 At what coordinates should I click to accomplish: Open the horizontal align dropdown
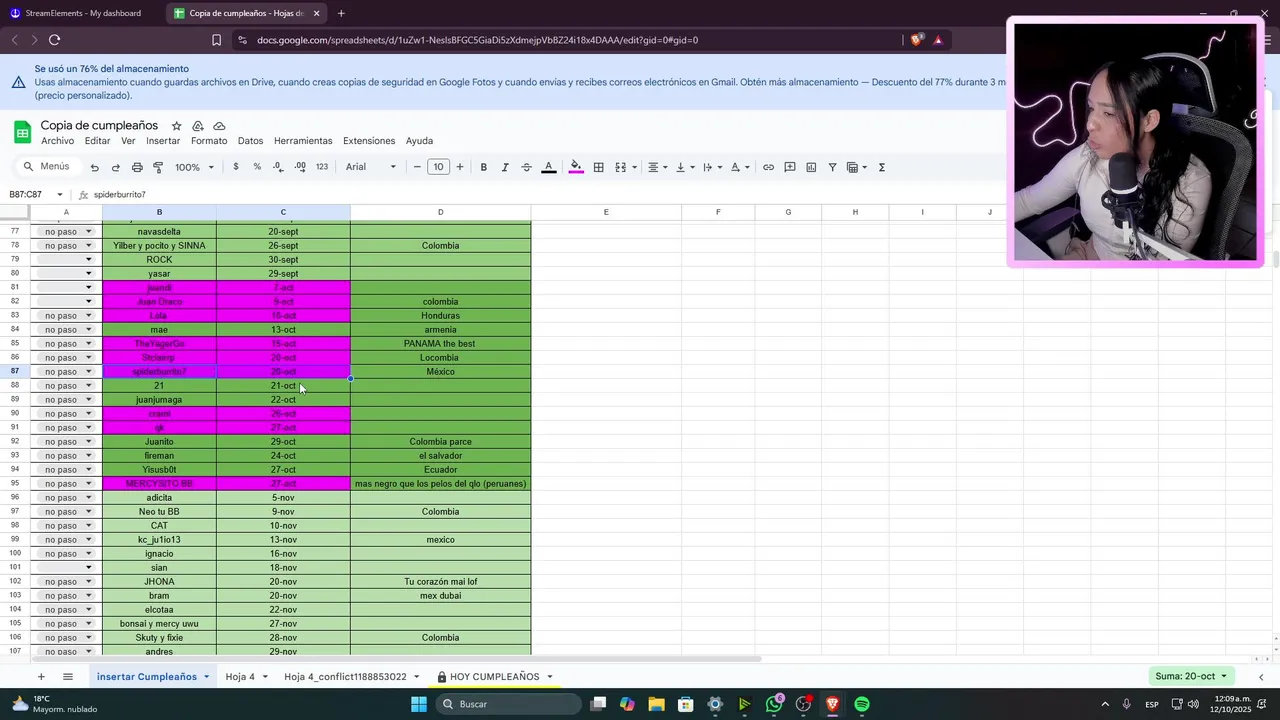pyautogui.click(x=658, y=167)
